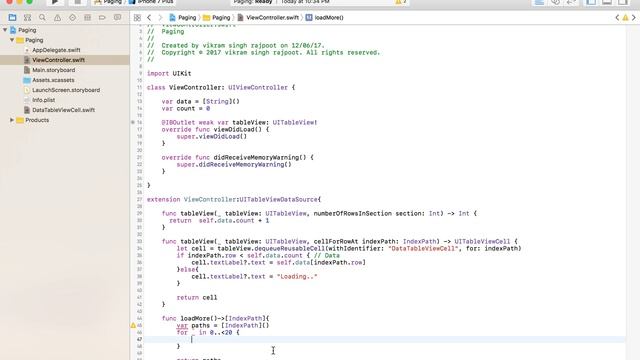Click the warning icon beside line 45
The image size is (640, 360).
point(133,325)
